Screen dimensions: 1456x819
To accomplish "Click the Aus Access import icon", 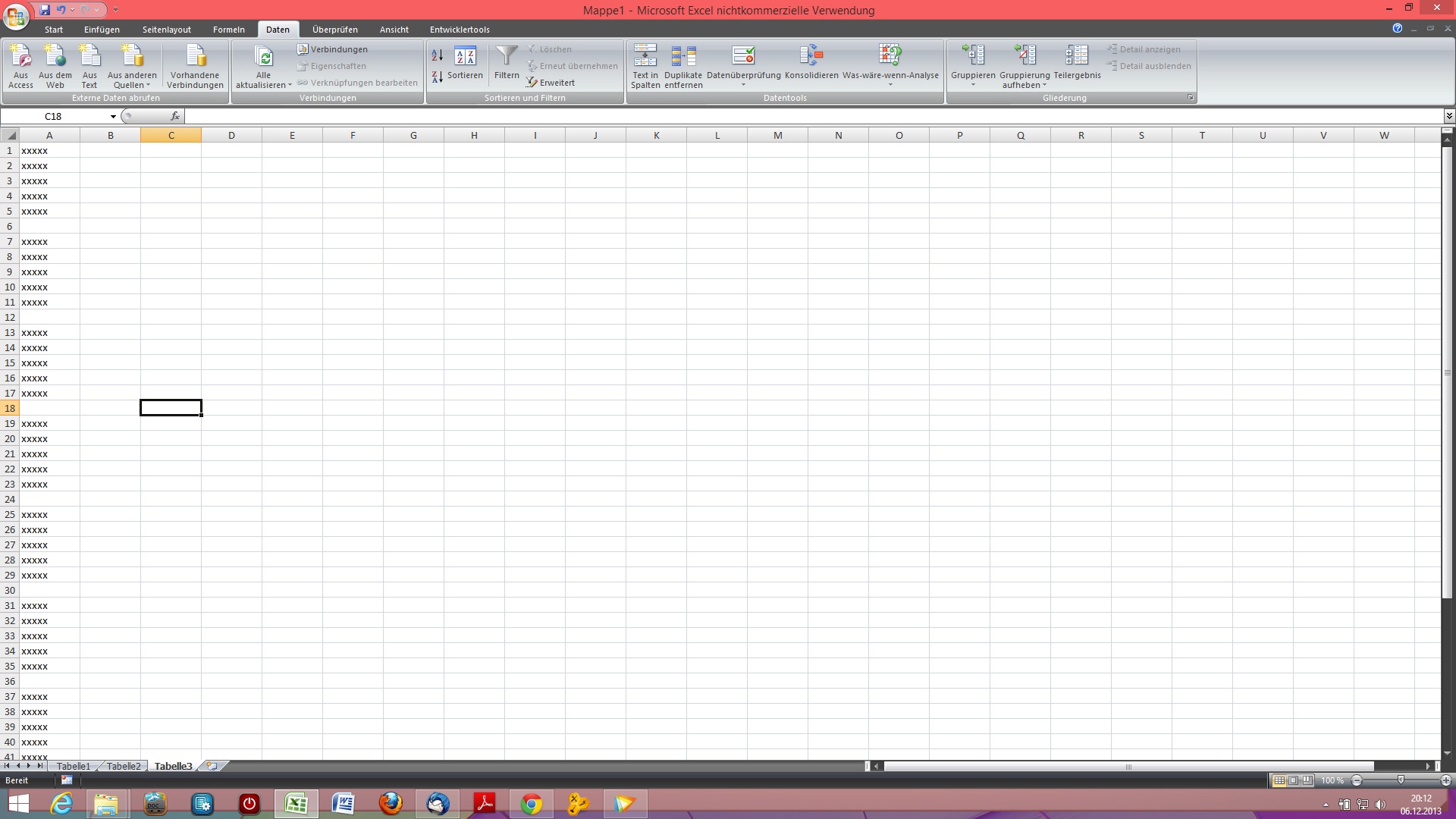I will click(x=20, y=57).
